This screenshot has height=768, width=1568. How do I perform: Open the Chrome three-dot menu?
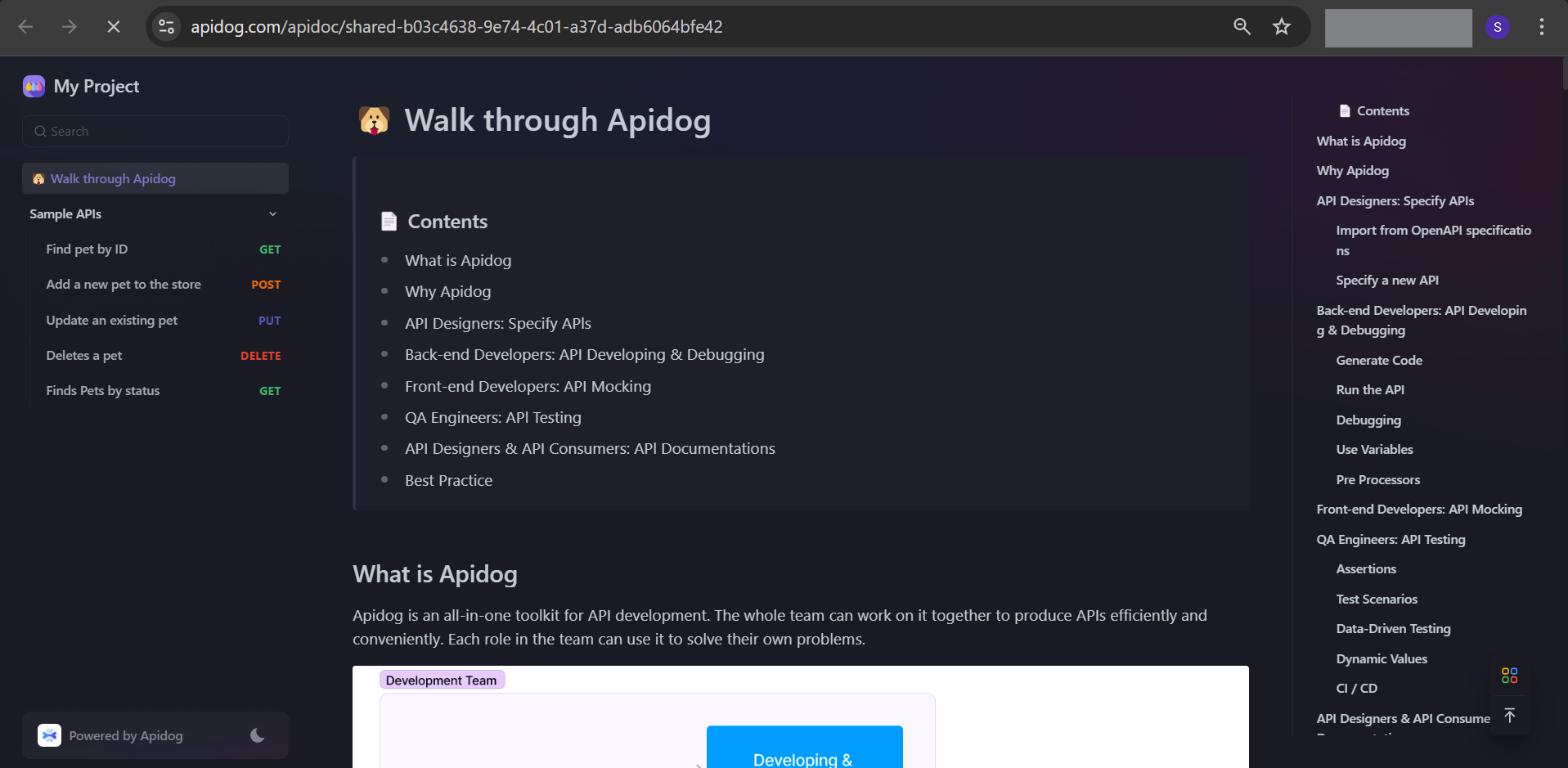tap(1542, 27)
